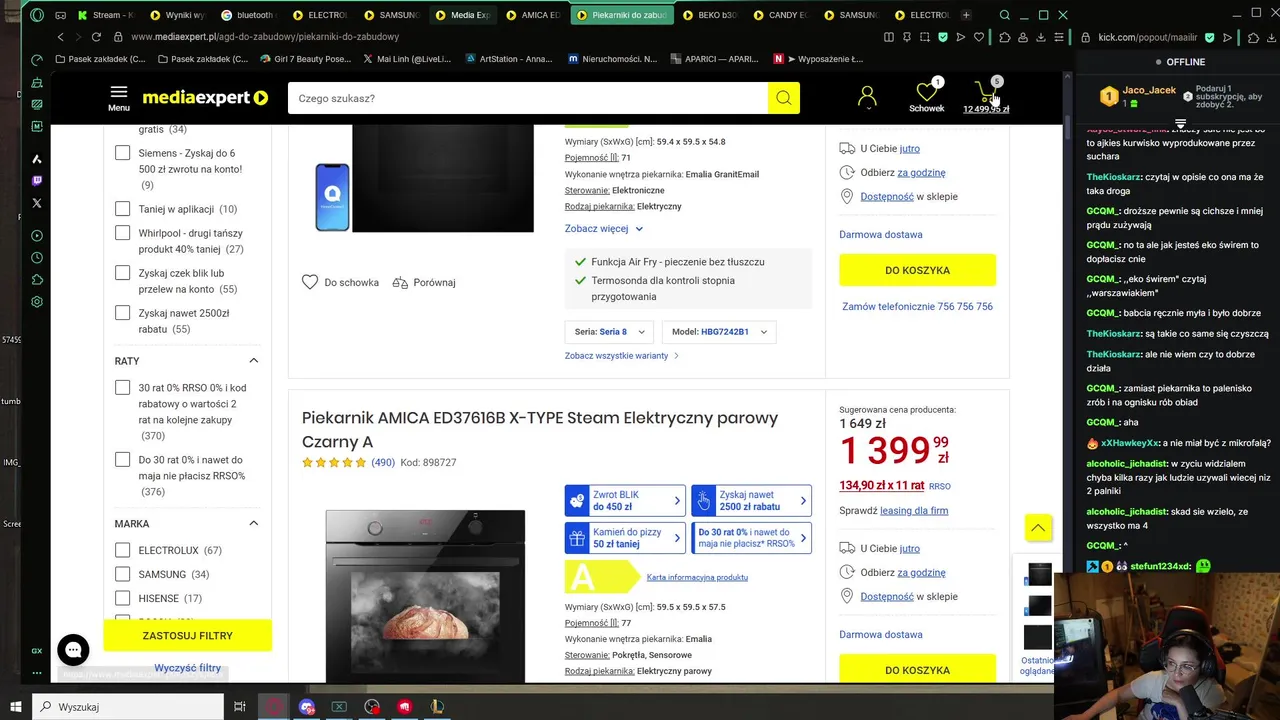Image resolution: width=1280 pixels, height=720 pixels.
Task: Click Wyczyść filtry link
Action: (188, 668)
